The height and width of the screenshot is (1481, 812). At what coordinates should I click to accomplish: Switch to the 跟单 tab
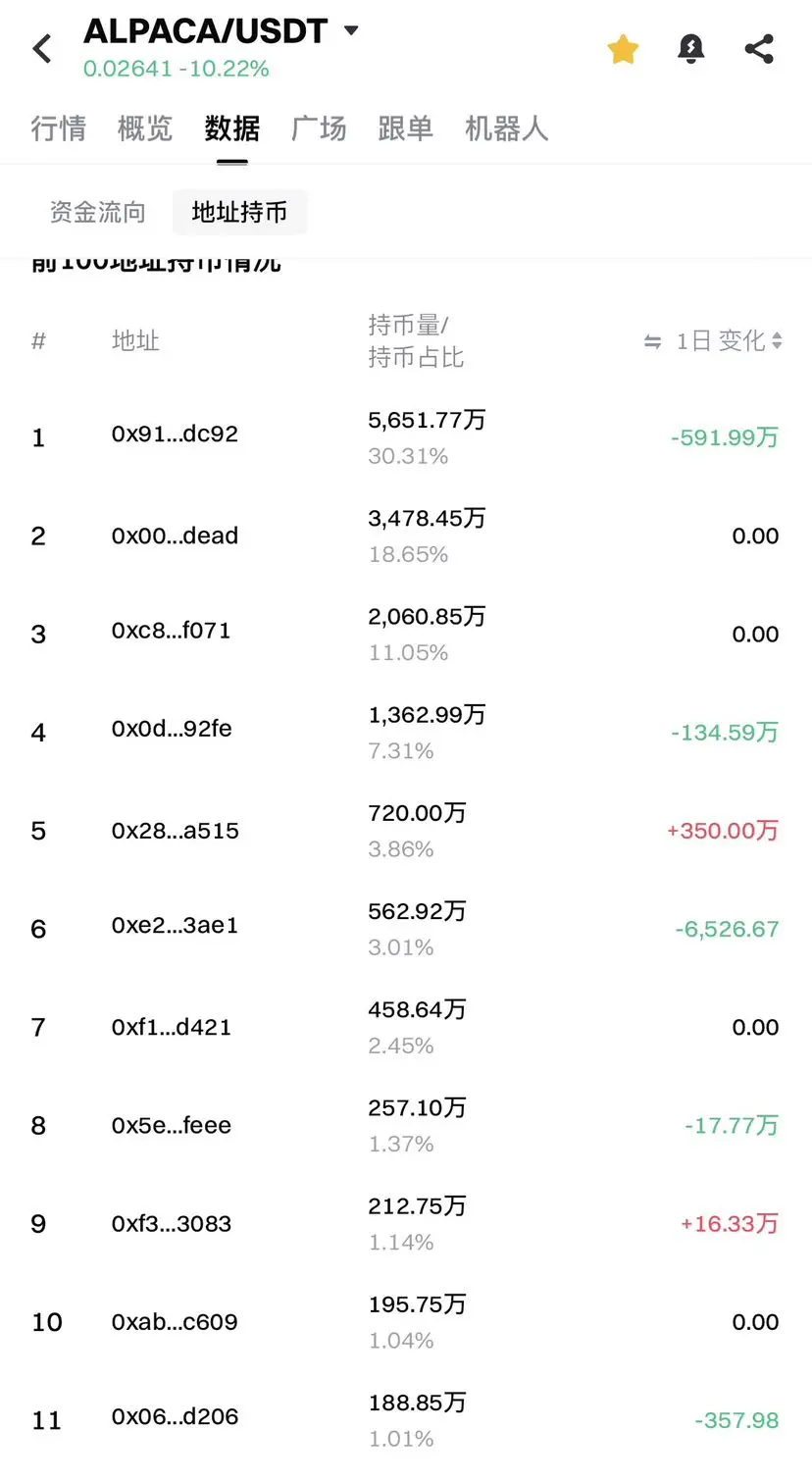(x=405, y=128)
